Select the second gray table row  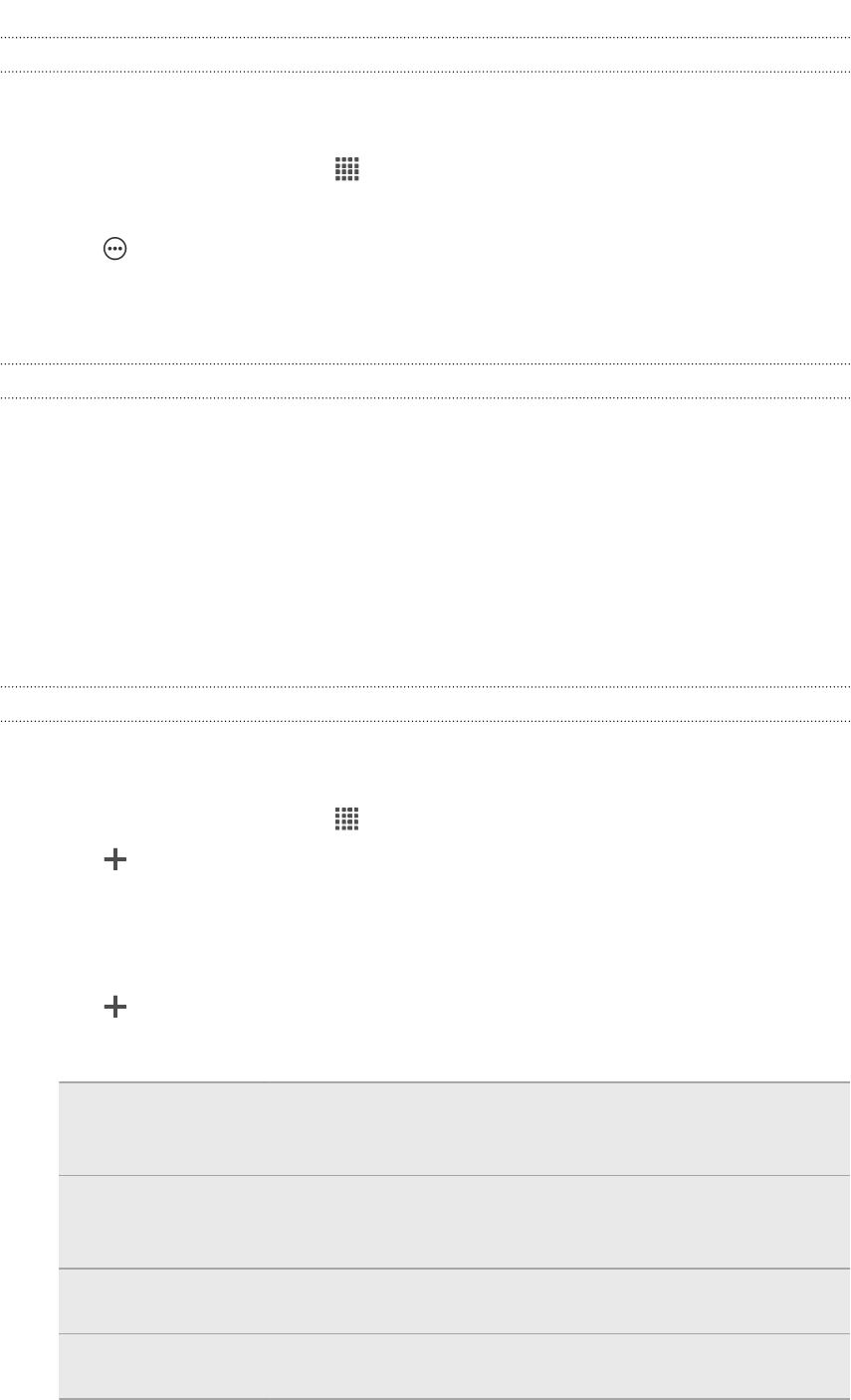pos(454,1222)
